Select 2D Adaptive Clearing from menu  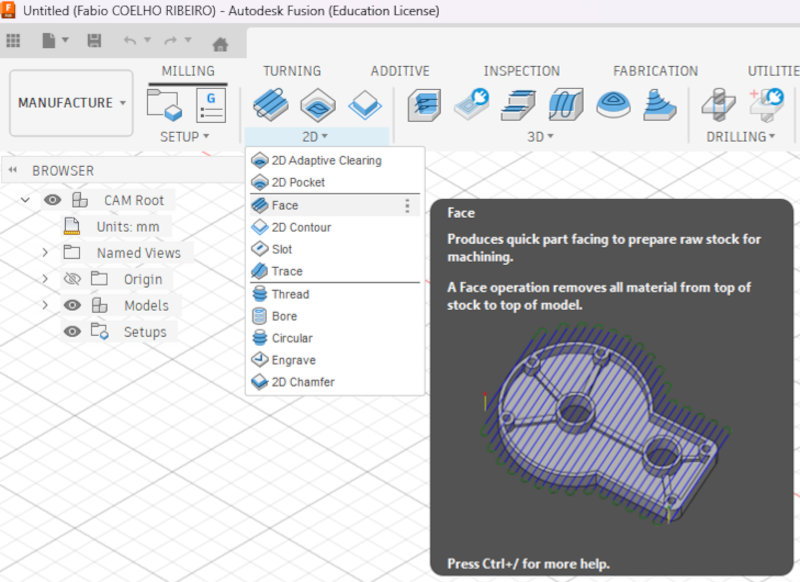point(335,161)
